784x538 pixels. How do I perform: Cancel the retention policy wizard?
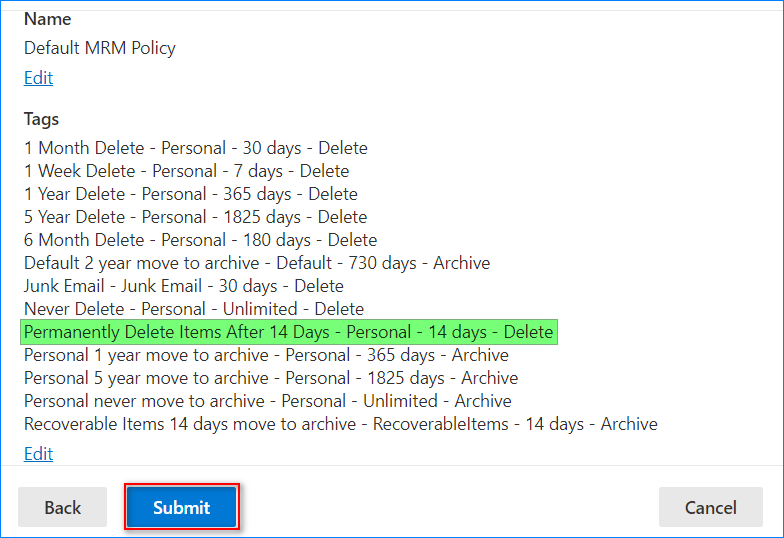pyautogui.click(x=710, y=507)
